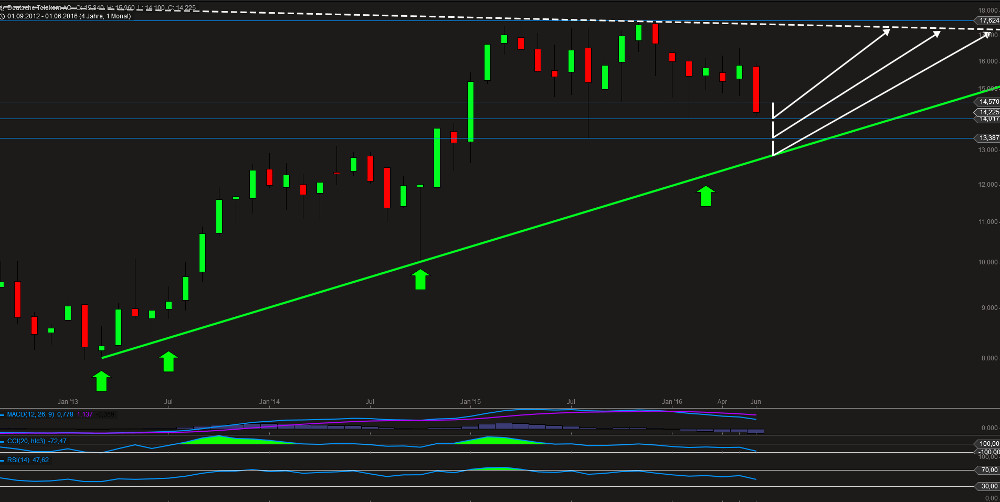This screenshot has width=1000, height=502.
Task: Click the Jan '14 time axis label
Action: click(x=268, y=401)
